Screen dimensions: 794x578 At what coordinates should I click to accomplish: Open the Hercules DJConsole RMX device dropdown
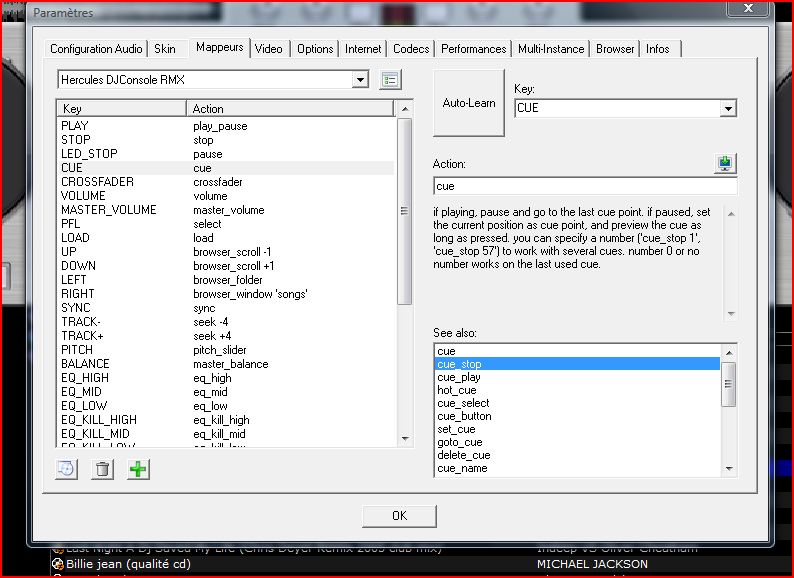[x=360, y=80]
